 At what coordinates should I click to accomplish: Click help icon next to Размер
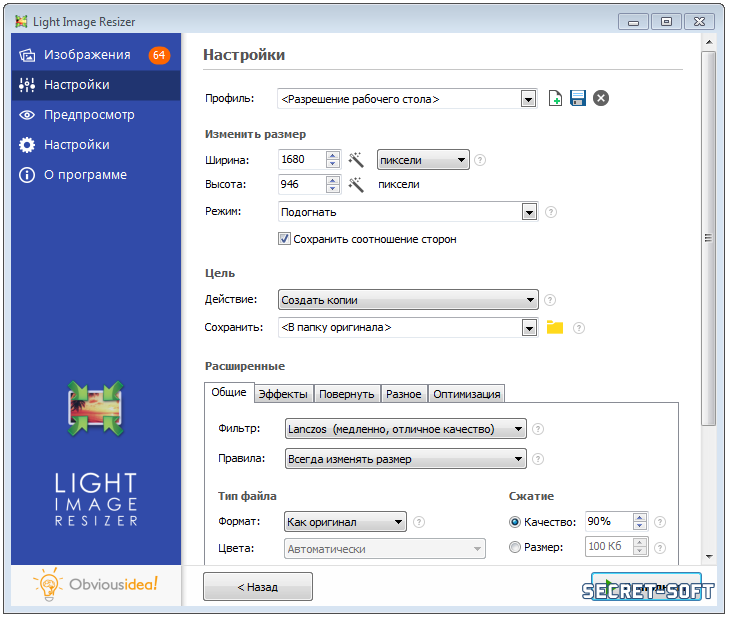tap(659, 548)
